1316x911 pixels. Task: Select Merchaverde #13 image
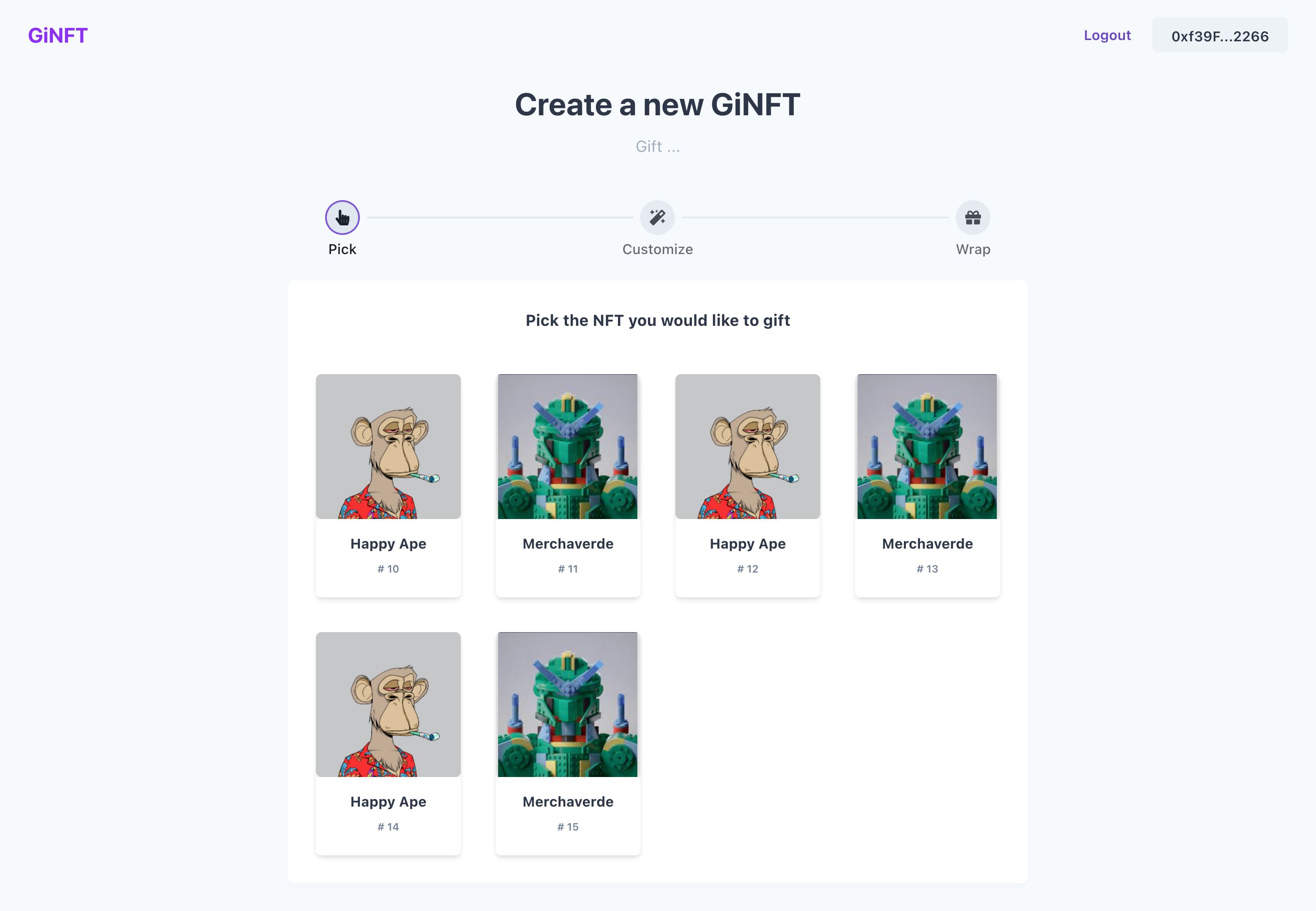pos(927,446)
